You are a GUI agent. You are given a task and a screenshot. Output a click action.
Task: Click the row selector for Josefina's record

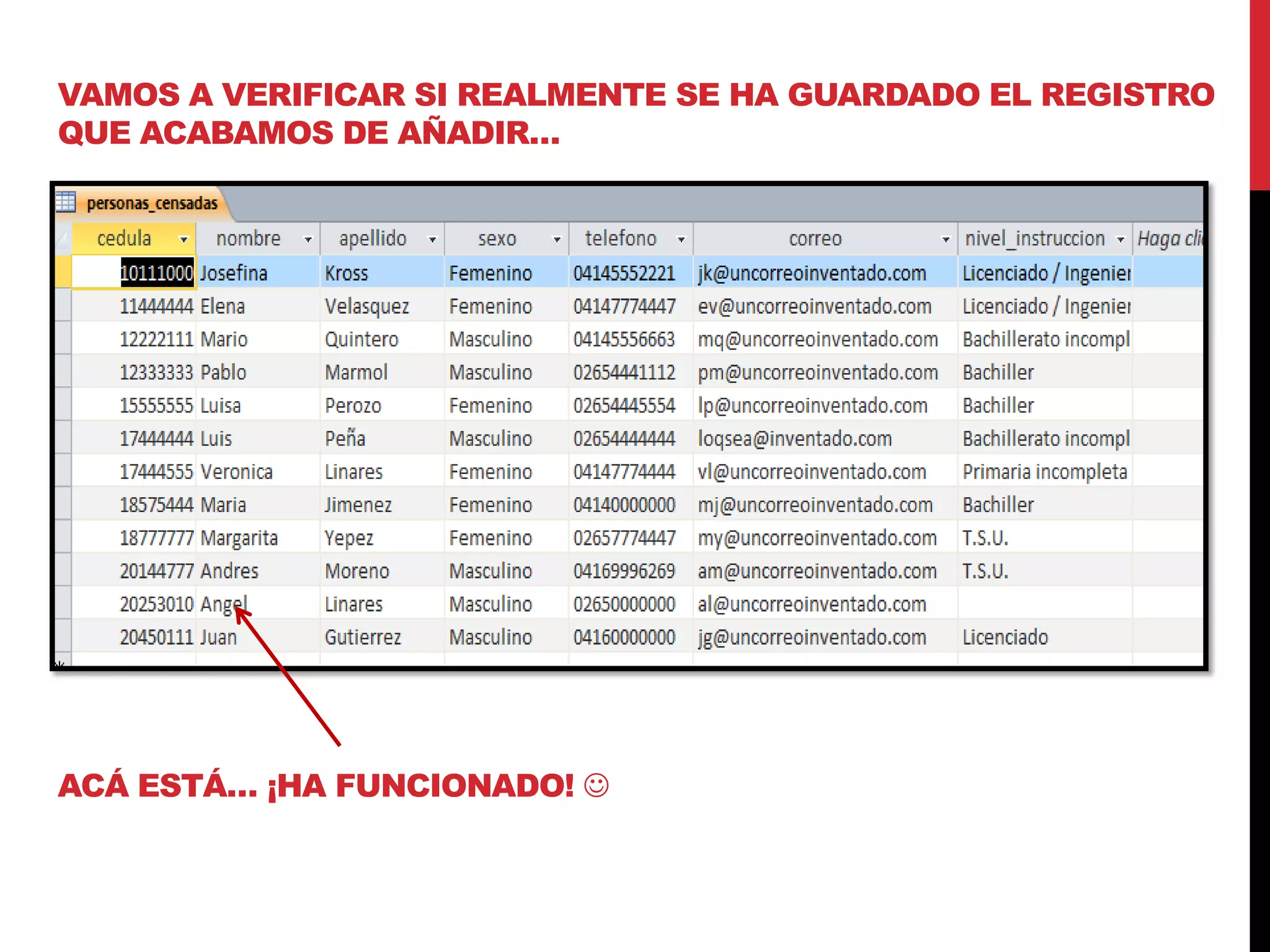pyautogui.click(x=63, y=273)
